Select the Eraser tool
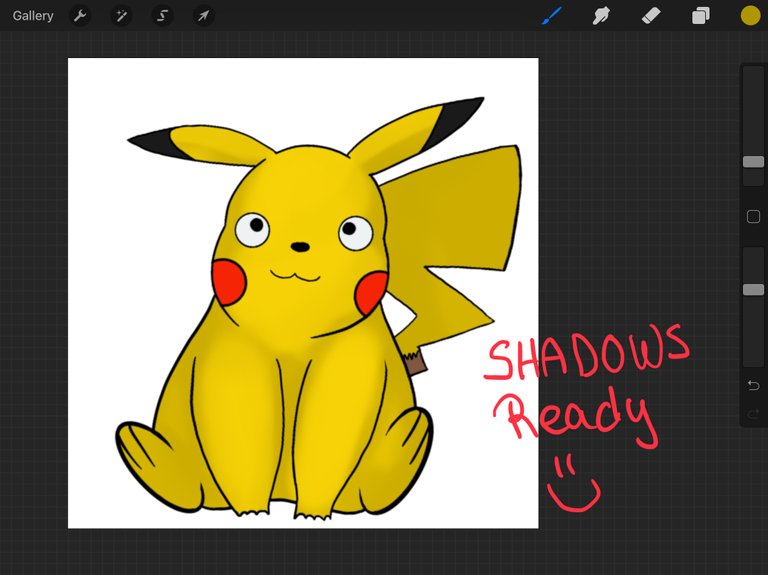The image size is (768, 575). [651, 16]
